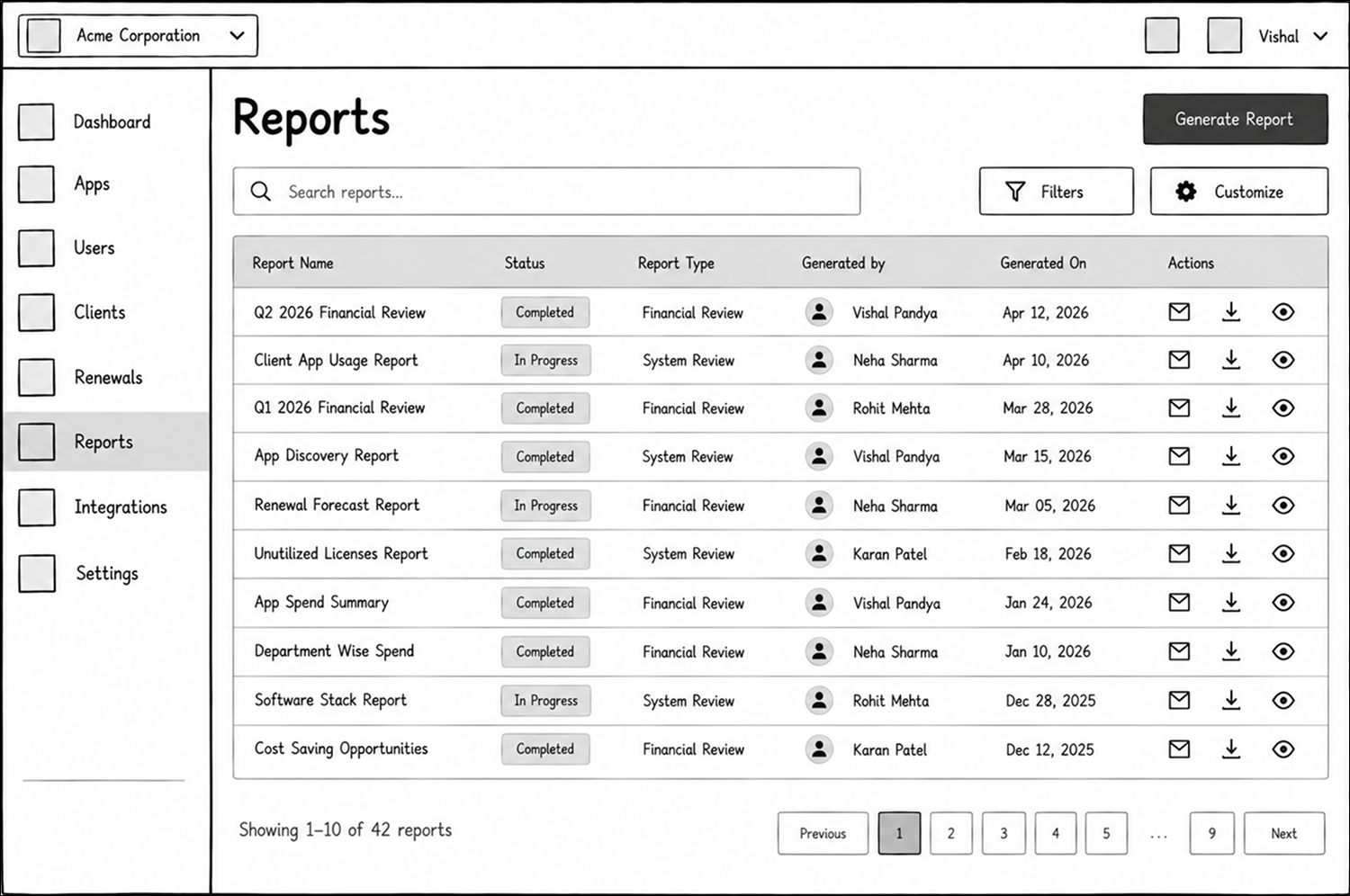The image size is (1350, 896).
Task: Download the Renewal Forecast Report
Action: [x=1231, y=505]
